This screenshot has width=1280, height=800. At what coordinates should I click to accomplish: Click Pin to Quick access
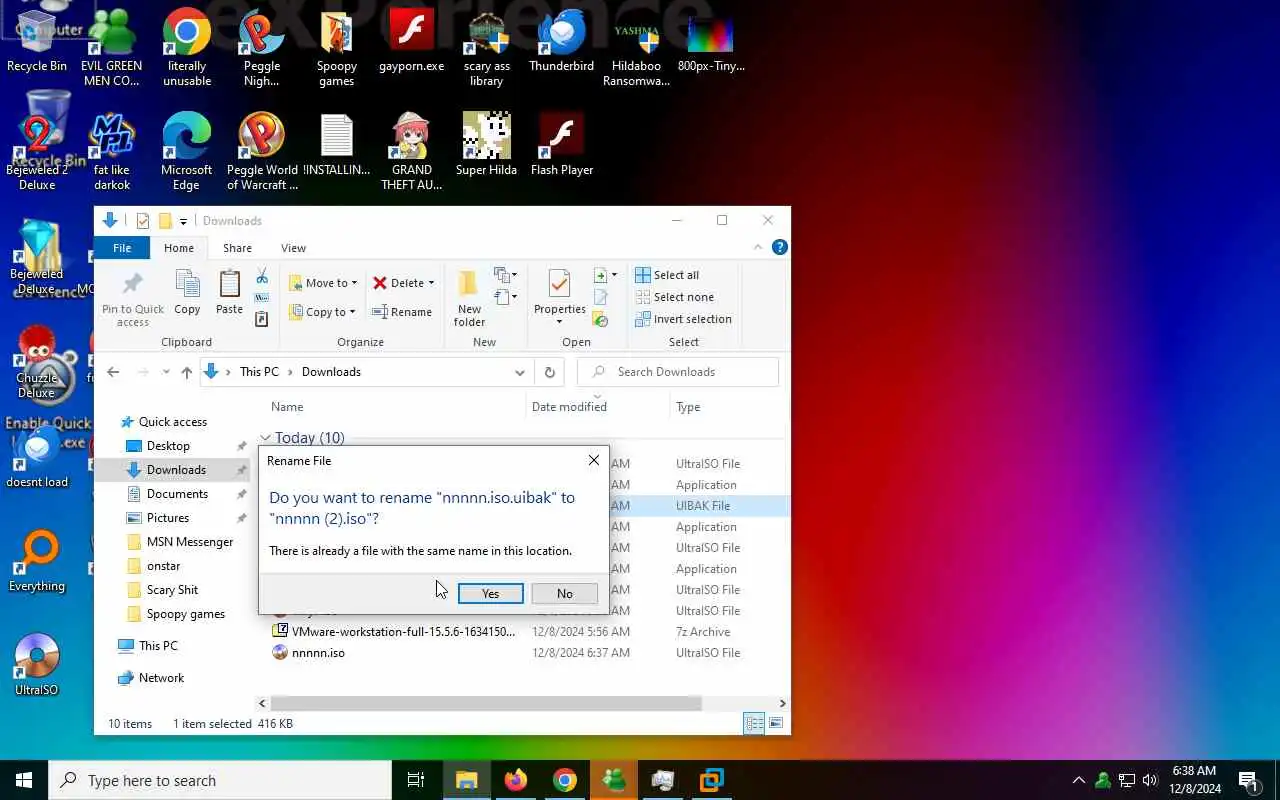(x=133, y=298)
